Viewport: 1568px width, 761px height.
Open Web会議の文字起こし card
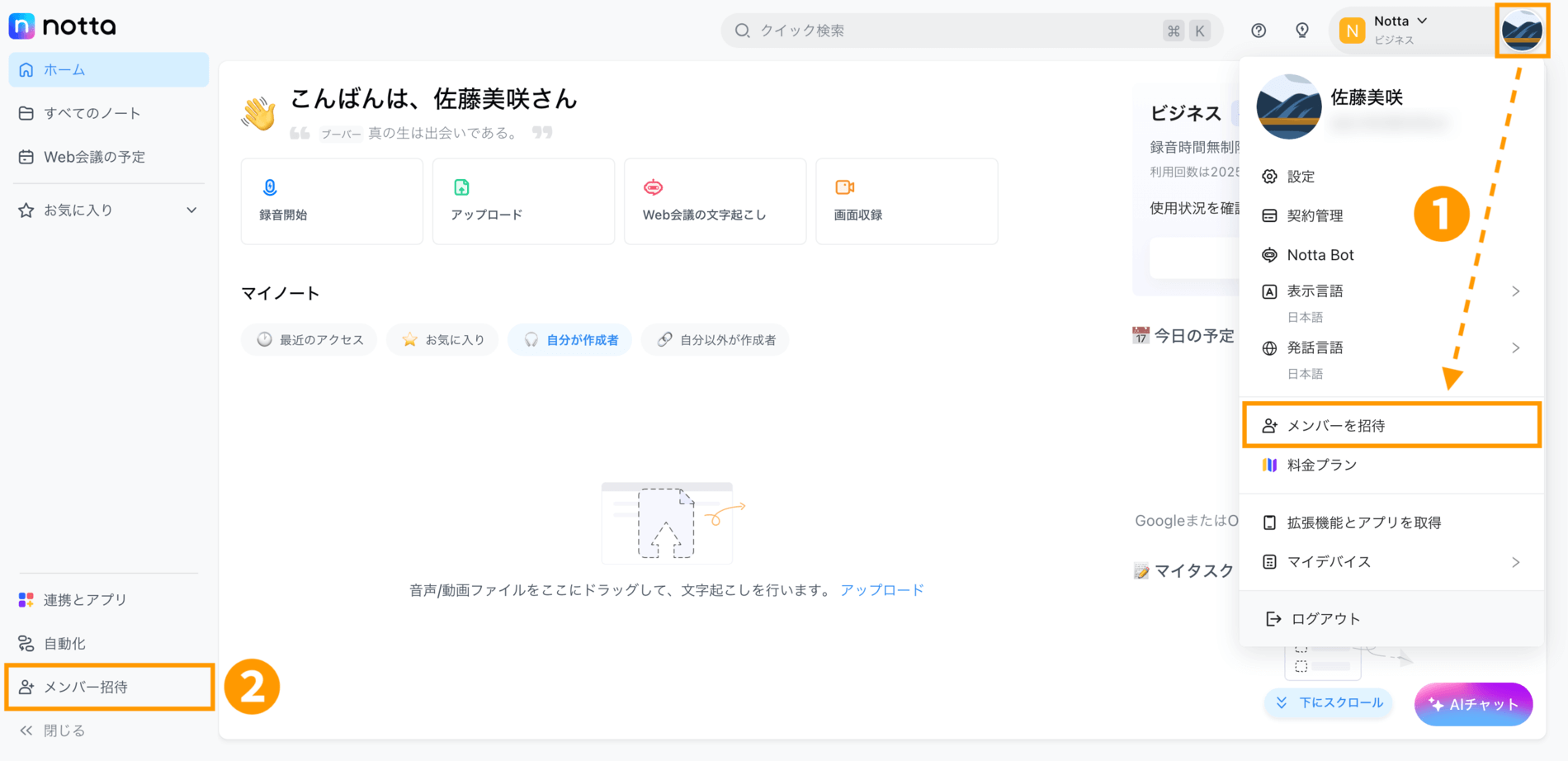[715, 201]
